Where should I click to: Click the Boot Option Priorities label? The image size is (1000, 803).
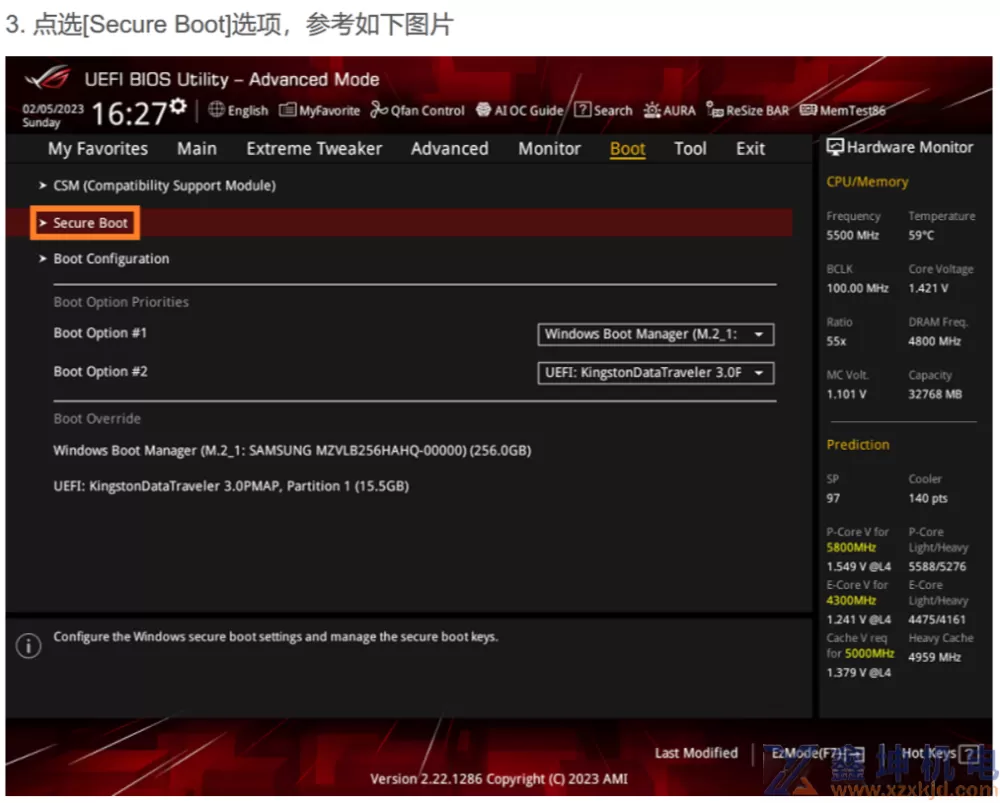pyautogui.click(x=121, y=302)
